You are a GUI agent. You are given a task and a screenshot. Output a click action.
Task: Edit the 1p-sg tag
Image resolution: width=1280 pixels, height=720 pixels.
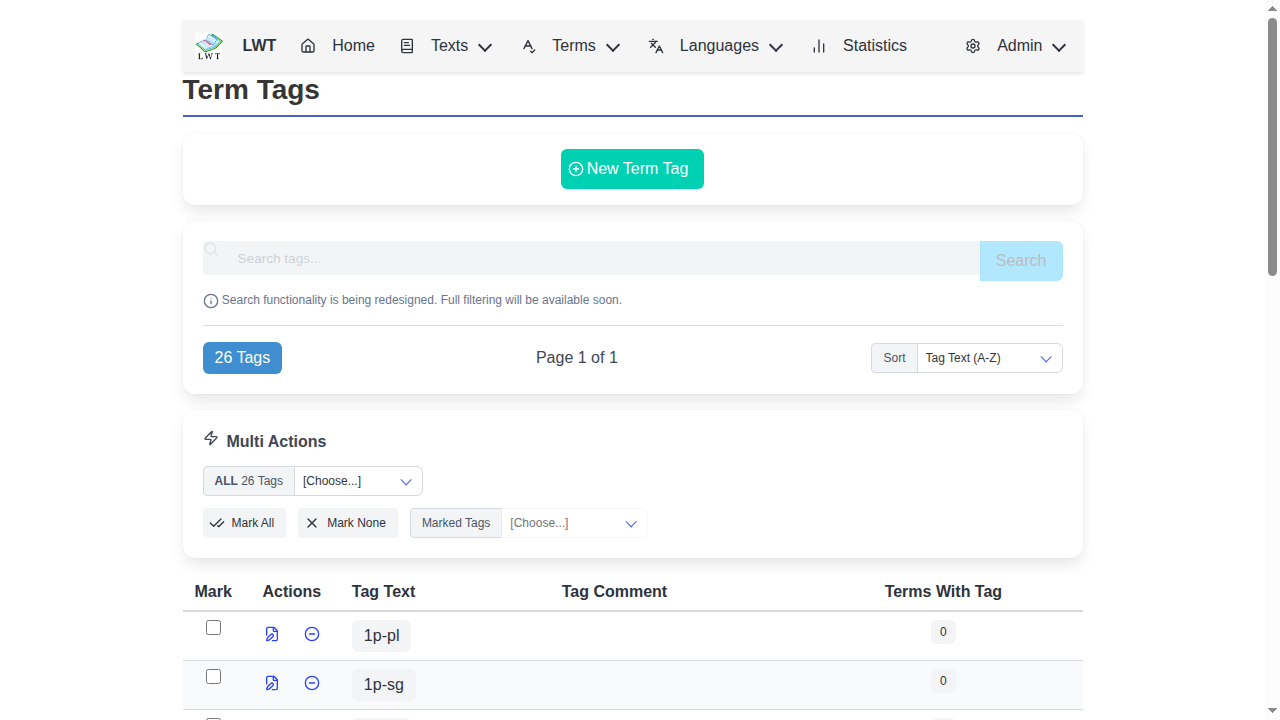272,683
